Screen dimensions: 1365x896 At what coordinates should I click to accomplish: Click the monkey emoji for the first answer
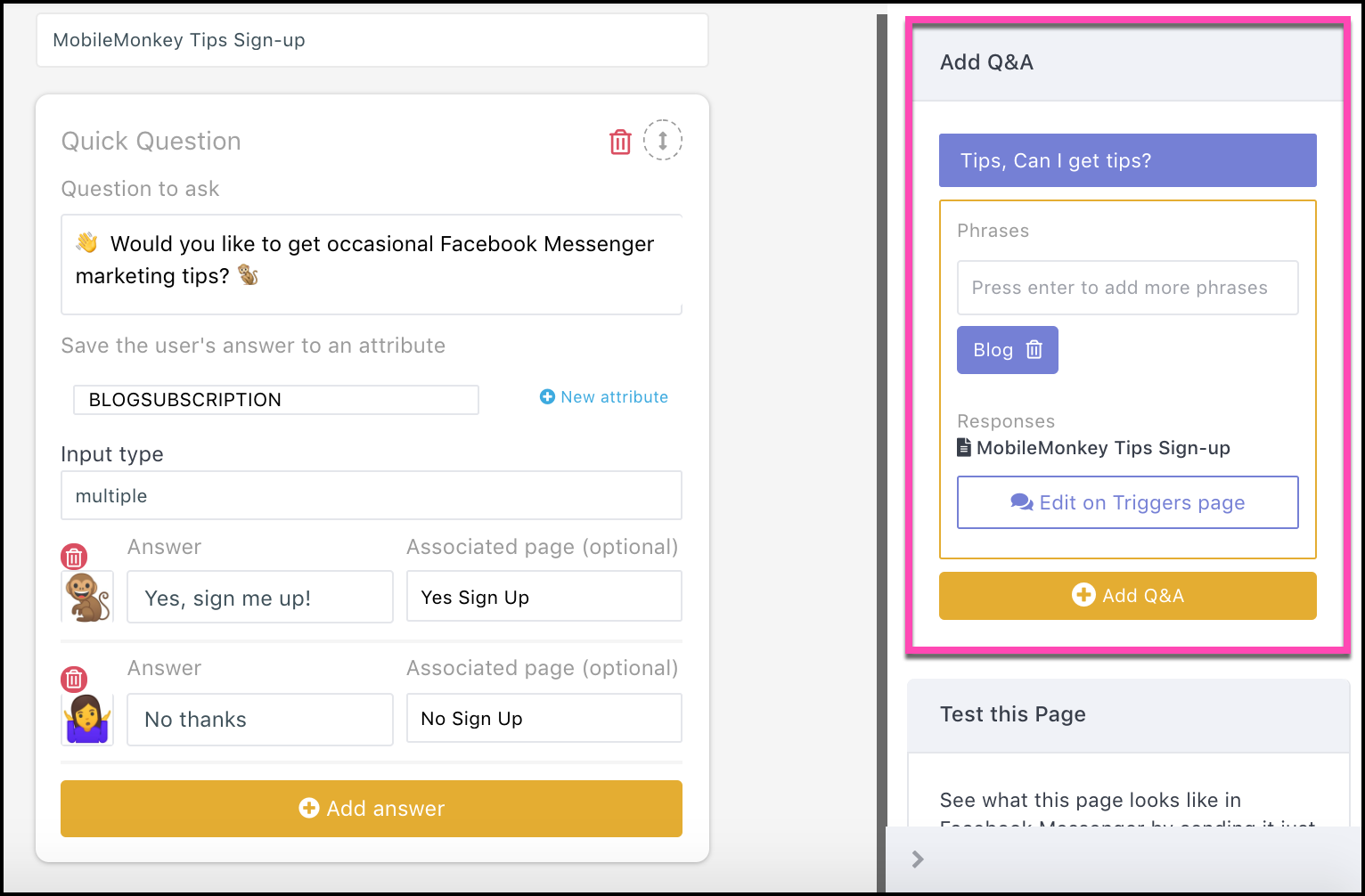(x=86, y=597)
